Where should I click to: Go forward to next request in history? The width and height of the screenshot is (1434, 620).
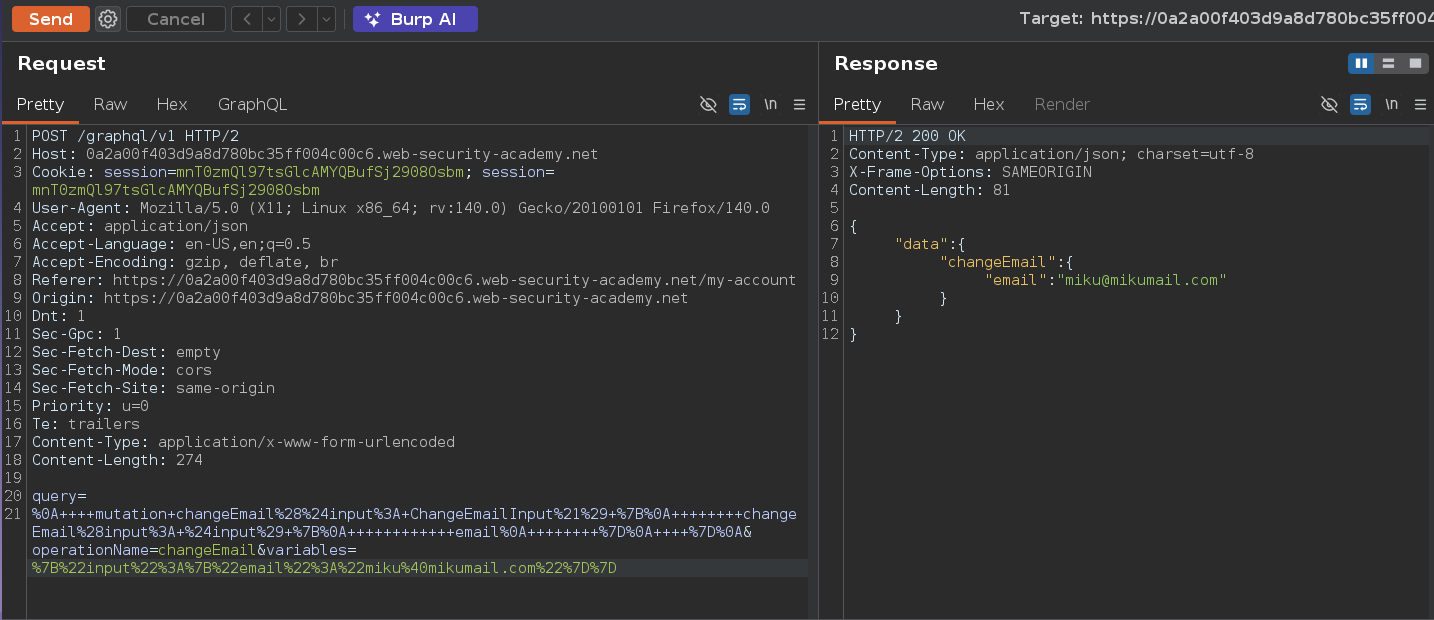pyautogui.click(x=302, y=19)
